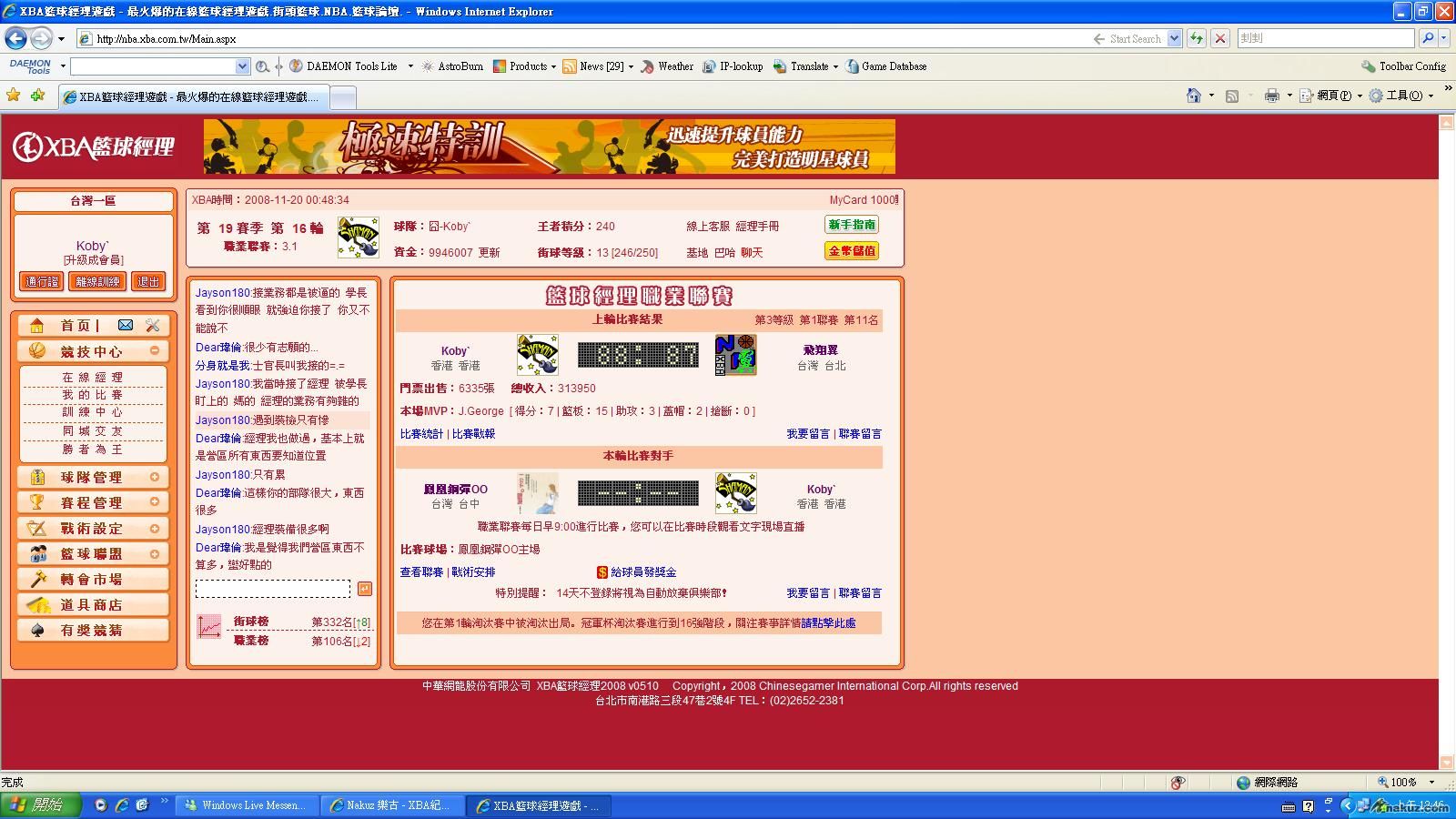Open the 戰術安排 link
This screenshot has width=1456, height=819.
pos(474,572)
